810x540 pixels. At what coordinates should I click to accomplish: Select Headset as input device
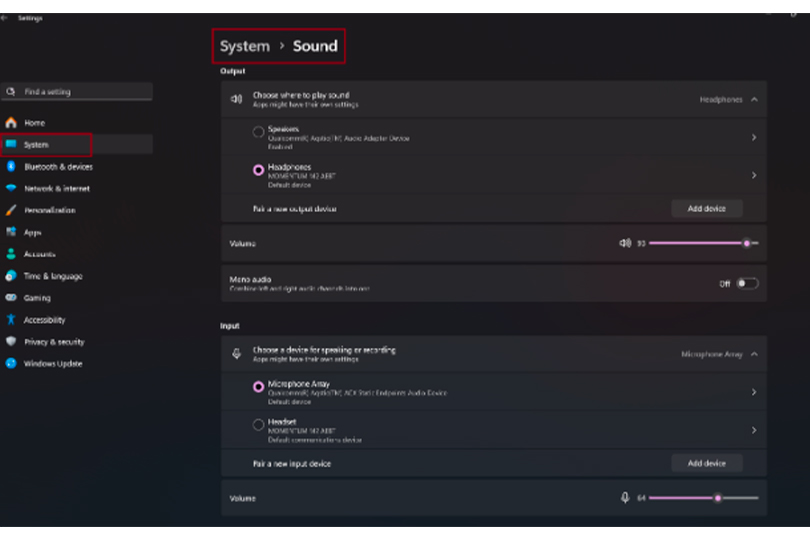pyautogui.click(x=259, y=426)
